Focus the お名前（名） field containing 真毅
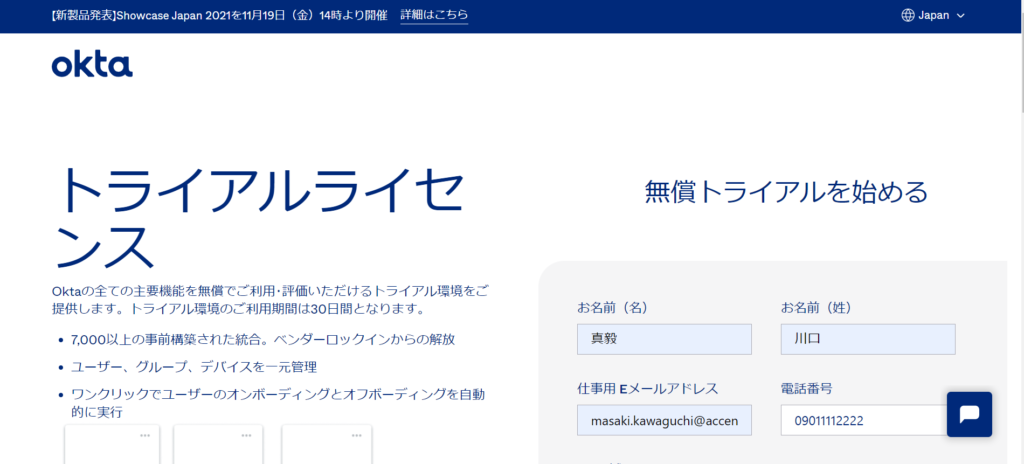The height and width of the screenshot is (464, 1024). (664, 339)
